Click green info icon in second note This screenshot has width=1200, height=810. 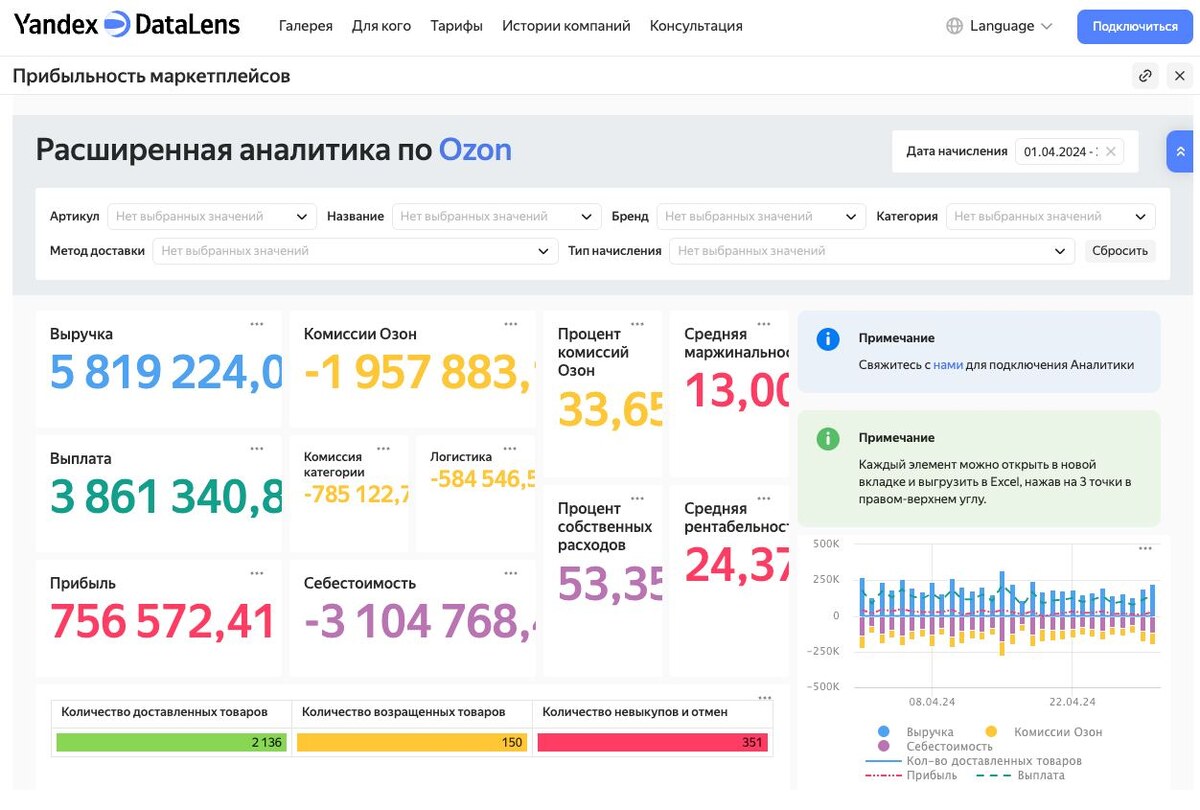(827, 438)
